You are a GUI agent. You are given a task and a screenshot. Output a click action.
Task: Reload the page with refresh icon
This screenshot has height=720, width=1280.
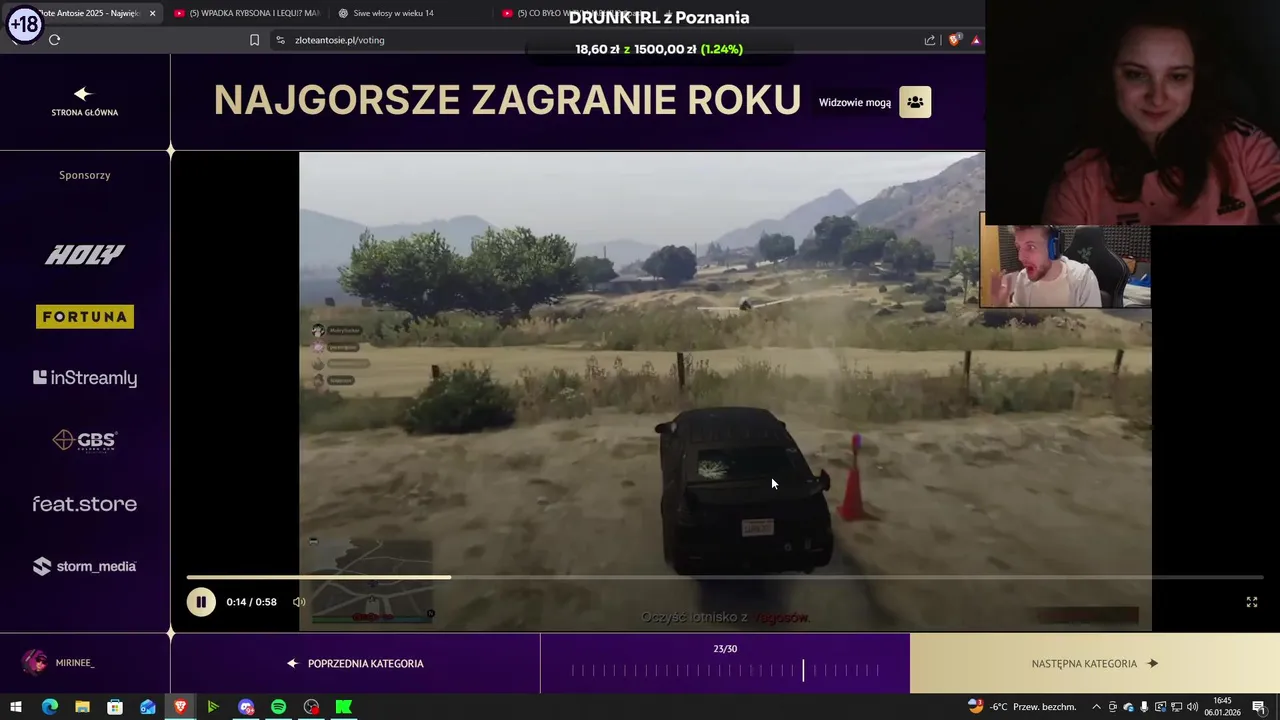point(54,40)
